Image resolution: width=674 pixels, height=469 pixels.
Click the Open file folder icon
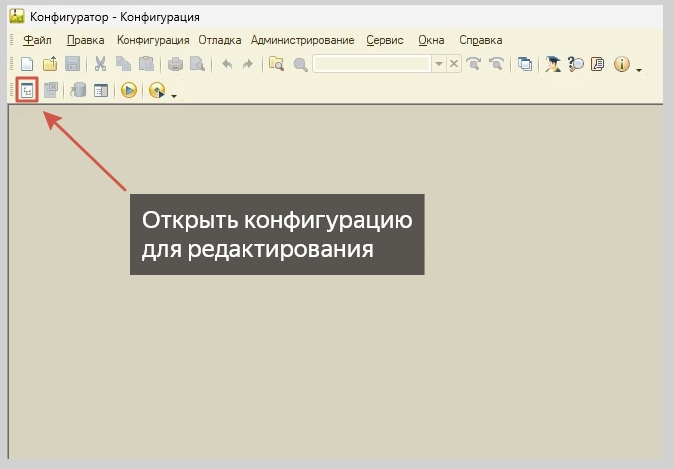50,64
